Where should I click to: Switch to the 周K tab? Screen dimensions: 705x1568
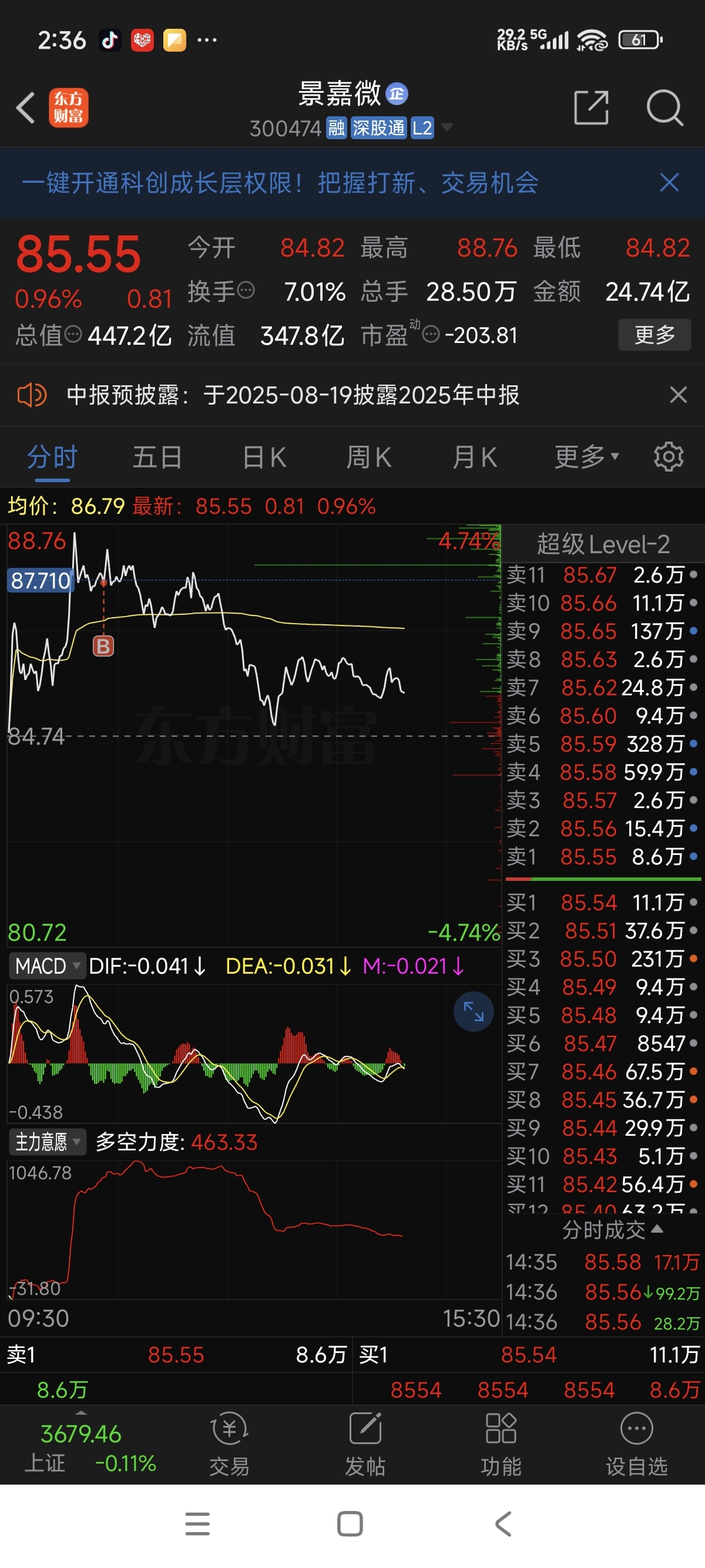369,457
